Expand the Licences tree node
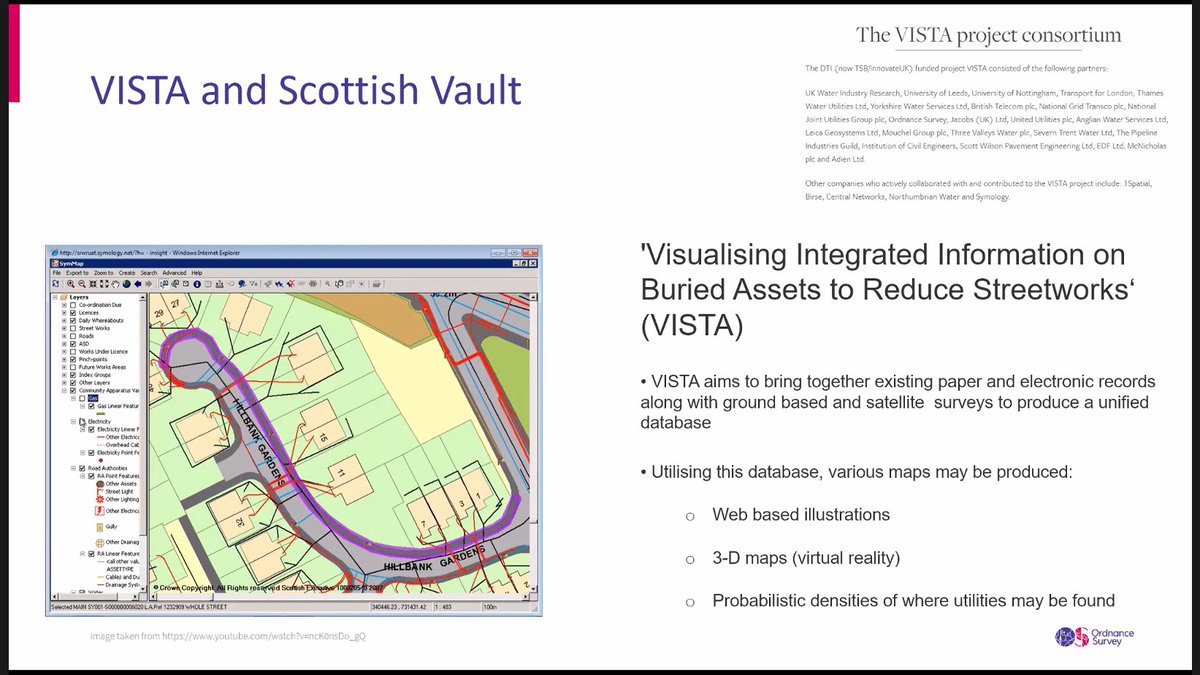 pos(64,313)
